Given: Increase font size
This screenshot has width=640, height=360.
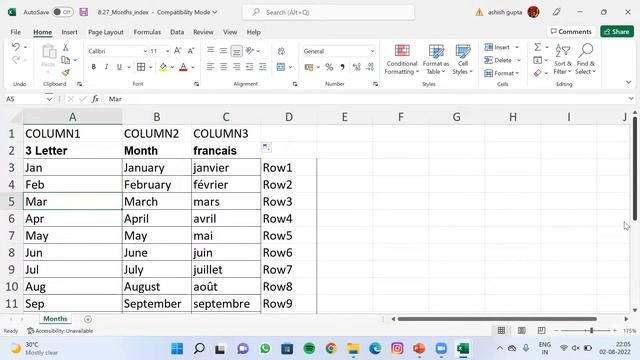Looking at the screenshot, I should [x=178, y=51].
